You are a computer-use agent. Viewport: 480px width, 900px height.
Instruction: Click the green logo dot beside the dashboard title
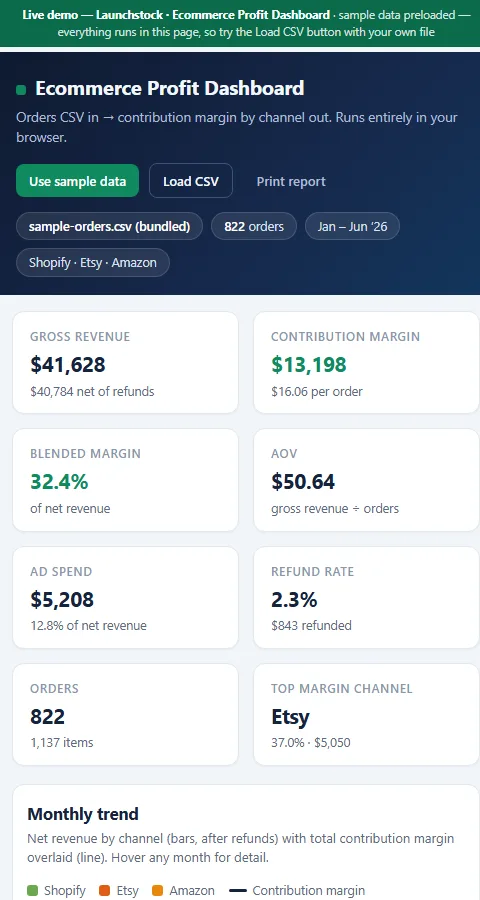click(21, 90)
